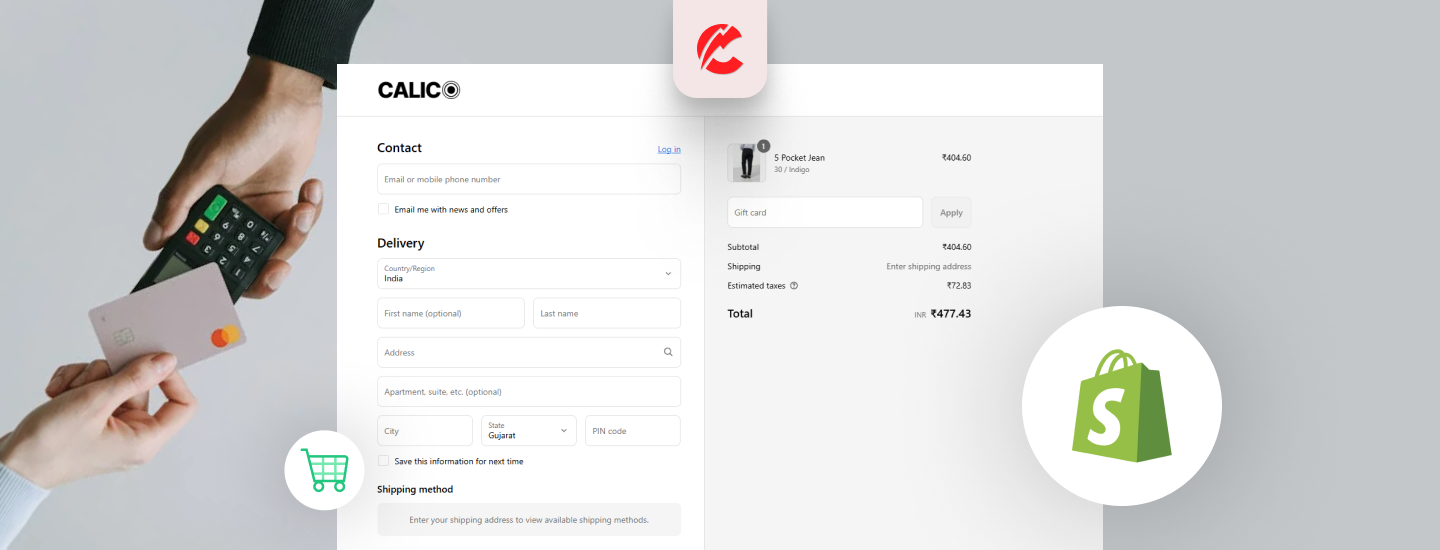
Task: Click the Last name field
Action: click(607, 313)
